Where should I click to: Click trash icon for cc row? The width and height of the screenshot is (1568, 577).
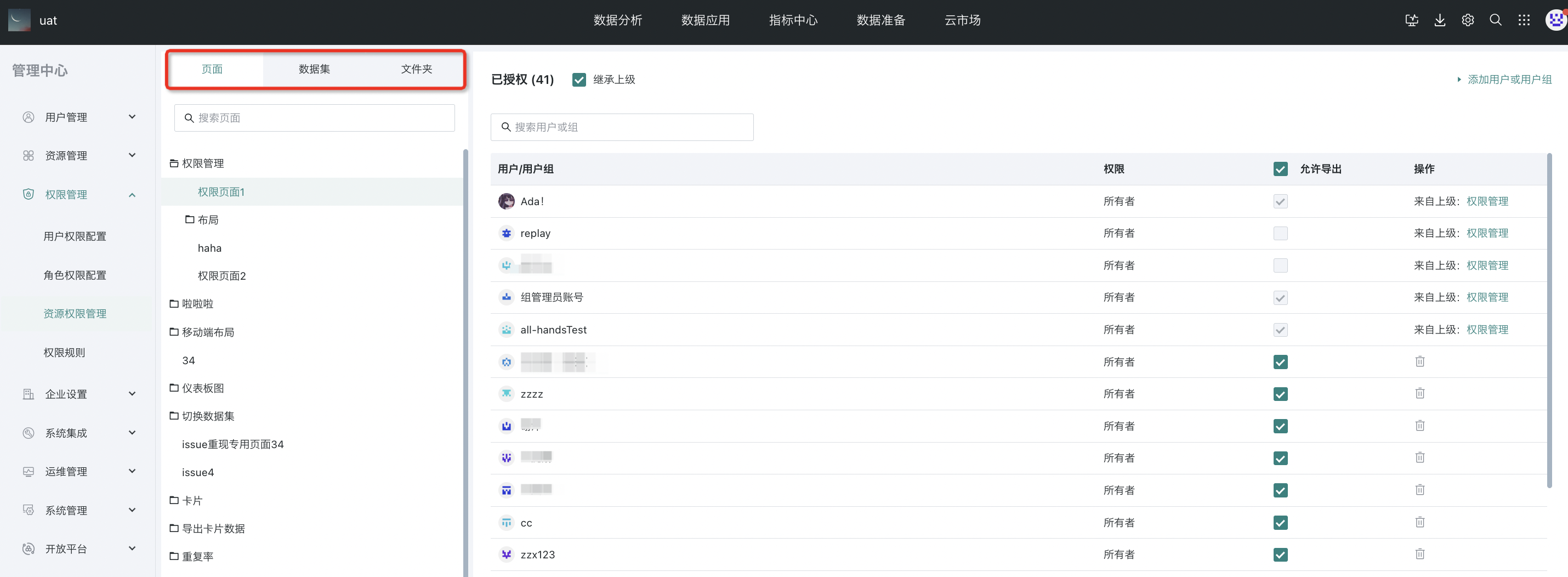point(1419,522)
